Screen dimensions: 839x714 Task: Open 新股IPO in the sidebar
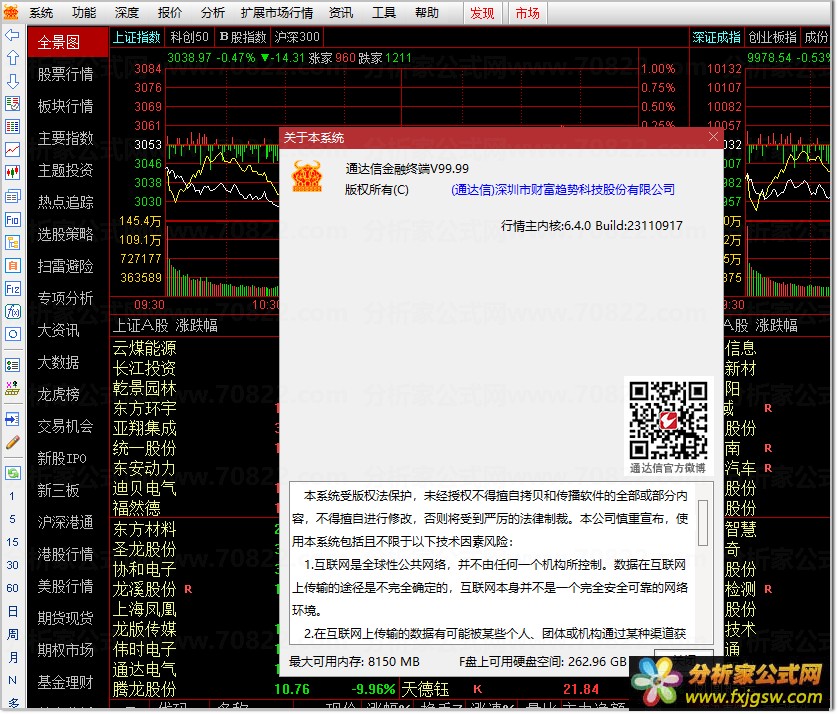(62, 458)
